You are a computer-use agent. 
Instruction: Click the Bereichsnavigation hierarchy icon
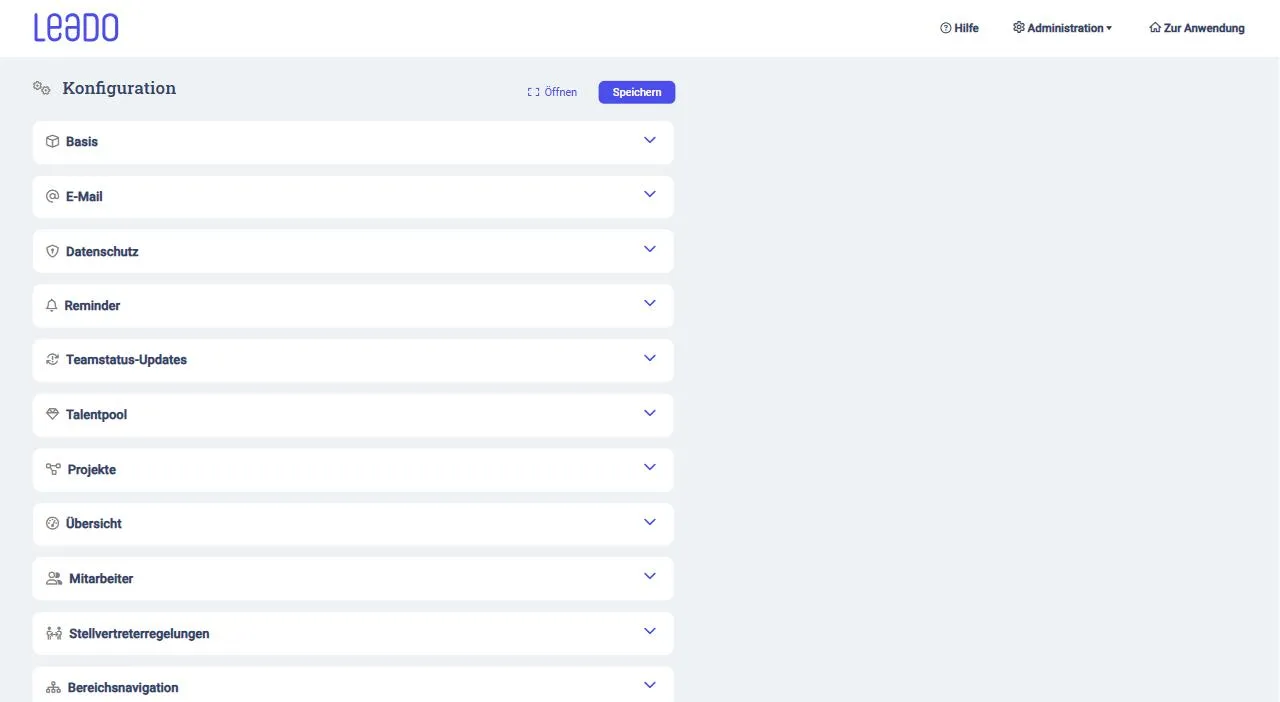click(x=54, y=688)
